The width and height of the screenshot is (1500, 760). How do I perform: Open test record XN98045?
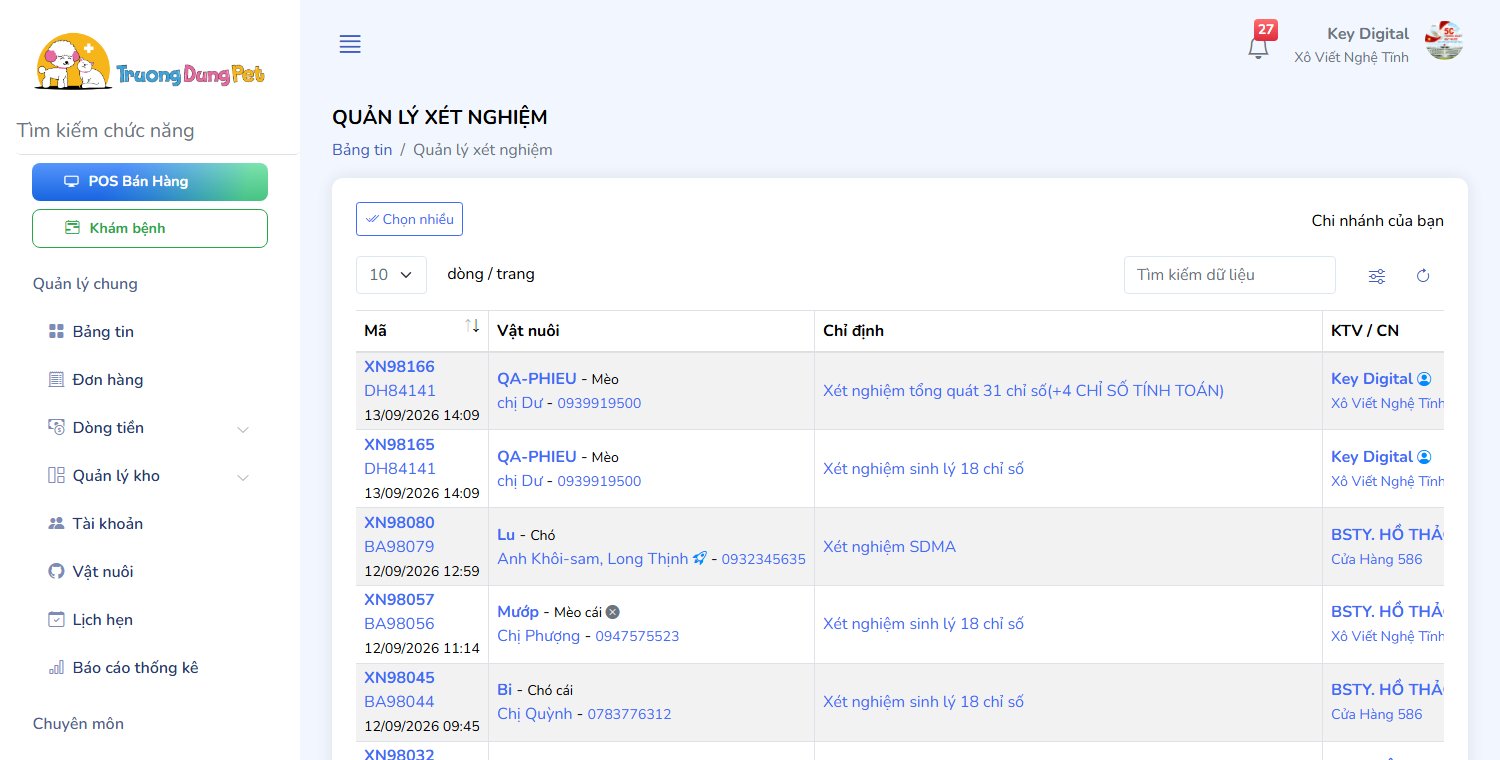pyautogui.click(x=399, y=678)
